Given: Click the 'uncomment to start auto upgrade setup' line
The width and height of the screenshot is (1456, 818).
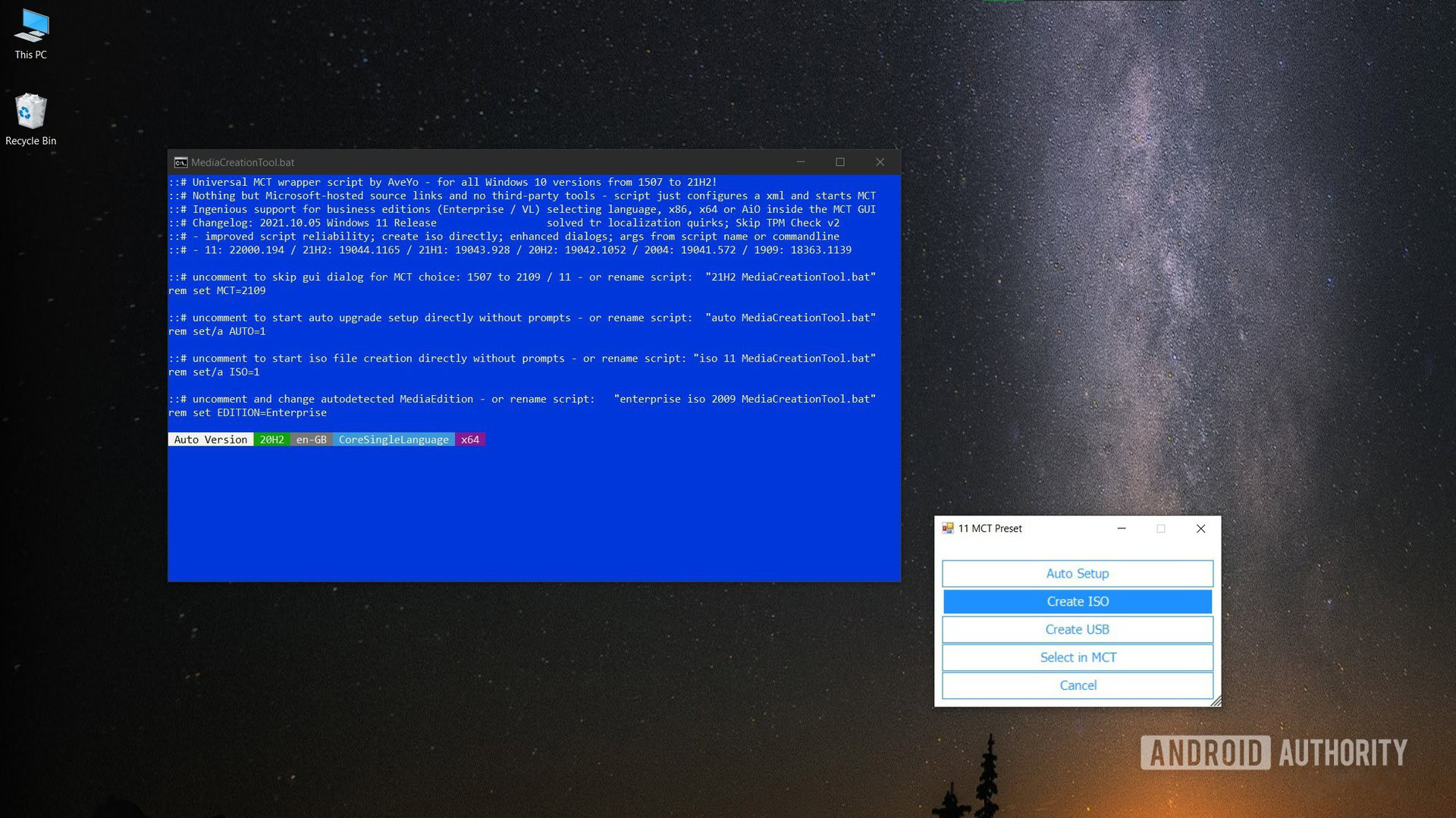Looking at the screenshot, I should pyautogui.click(x=522, y=318).
